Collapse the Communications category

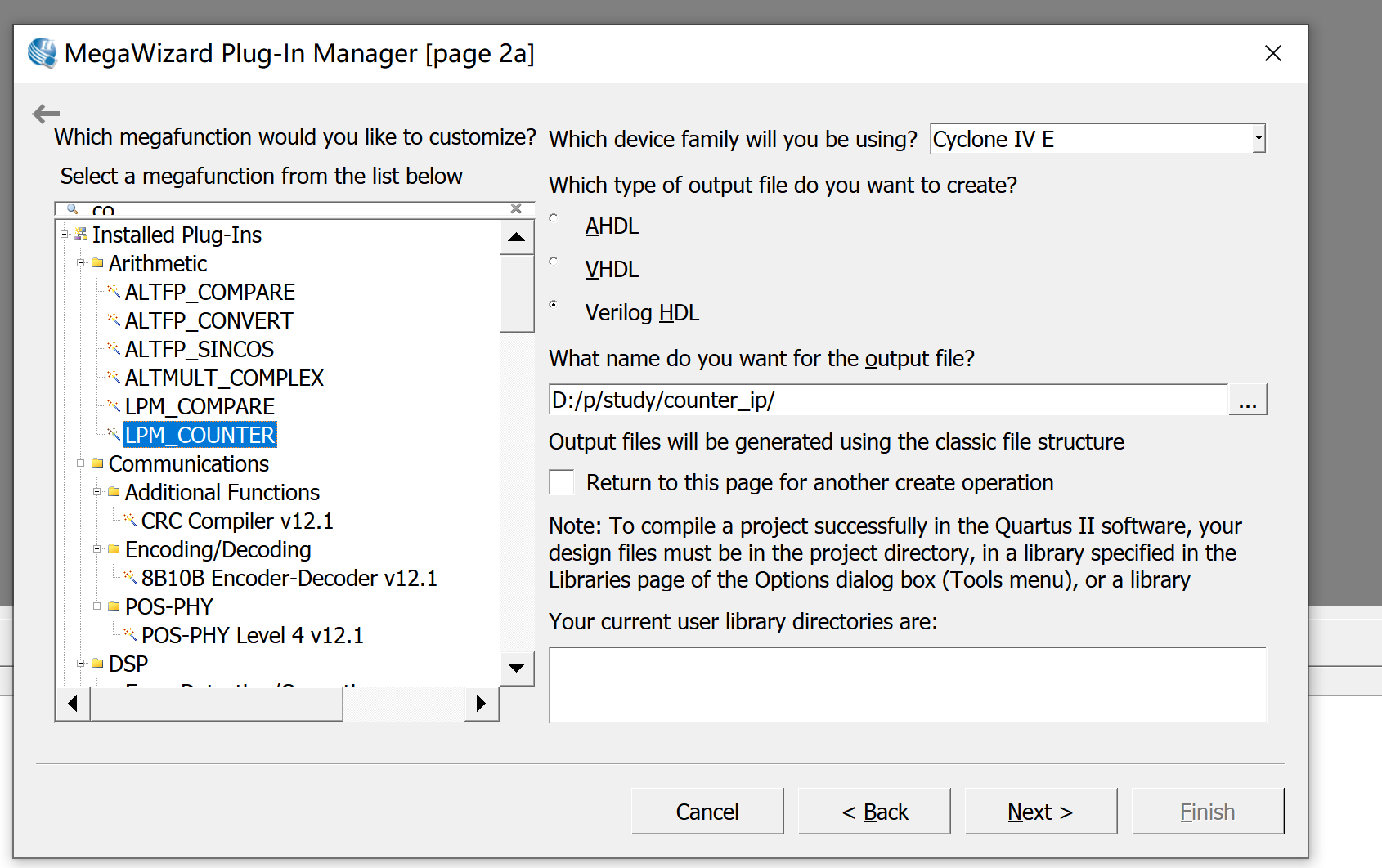[81, 463]
